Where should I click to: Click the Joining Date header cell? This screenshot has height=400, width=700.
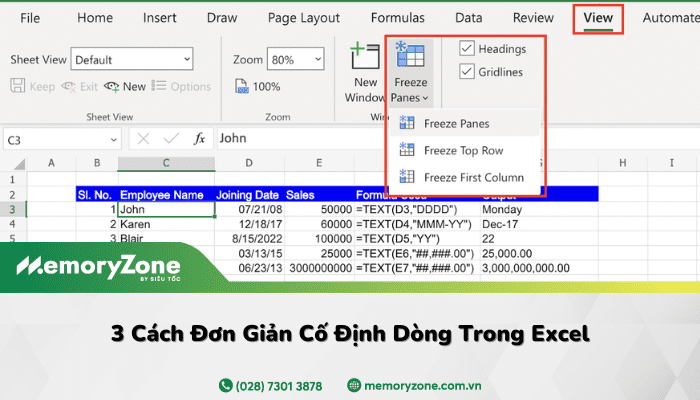pos(249,195)
